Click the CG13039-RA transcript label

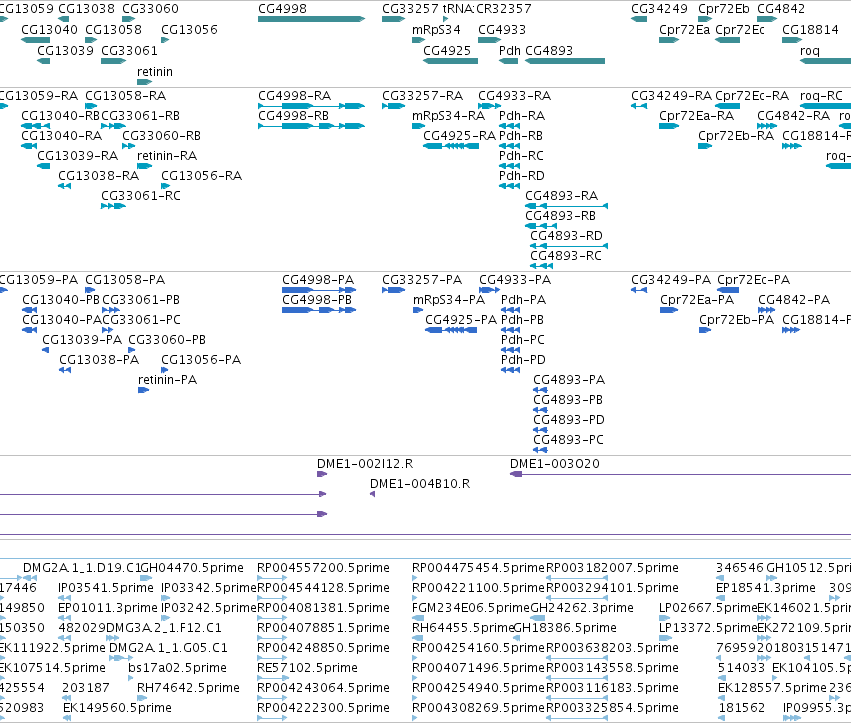pos(77,156)
